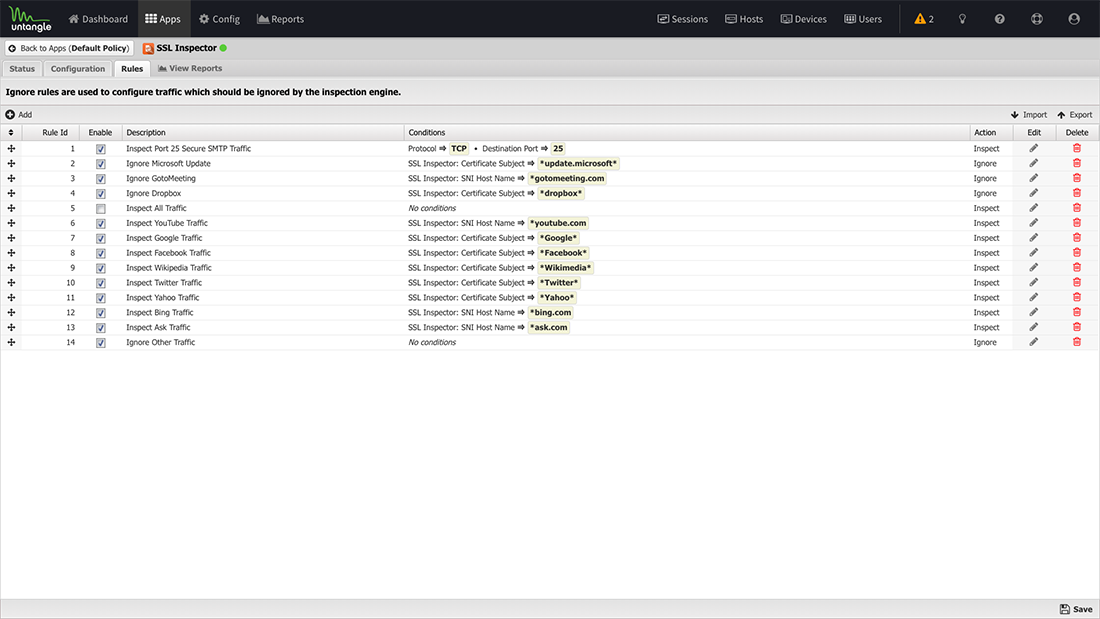Switch to the Configuration tab

click(x=78, y=69)
